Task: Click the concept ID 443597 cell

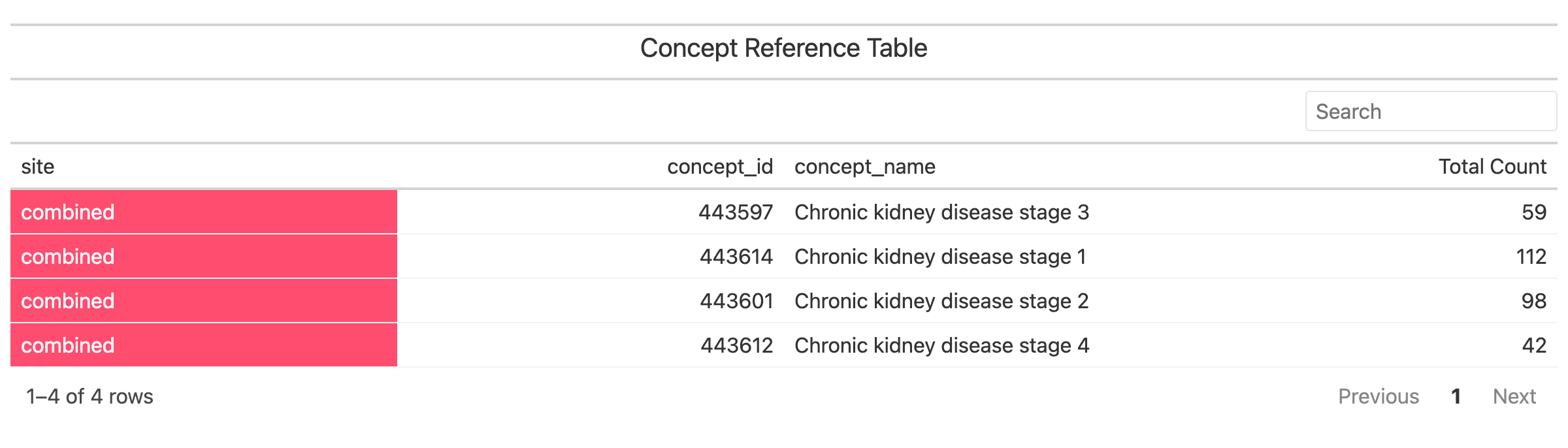Action: (x=735, y=212)
